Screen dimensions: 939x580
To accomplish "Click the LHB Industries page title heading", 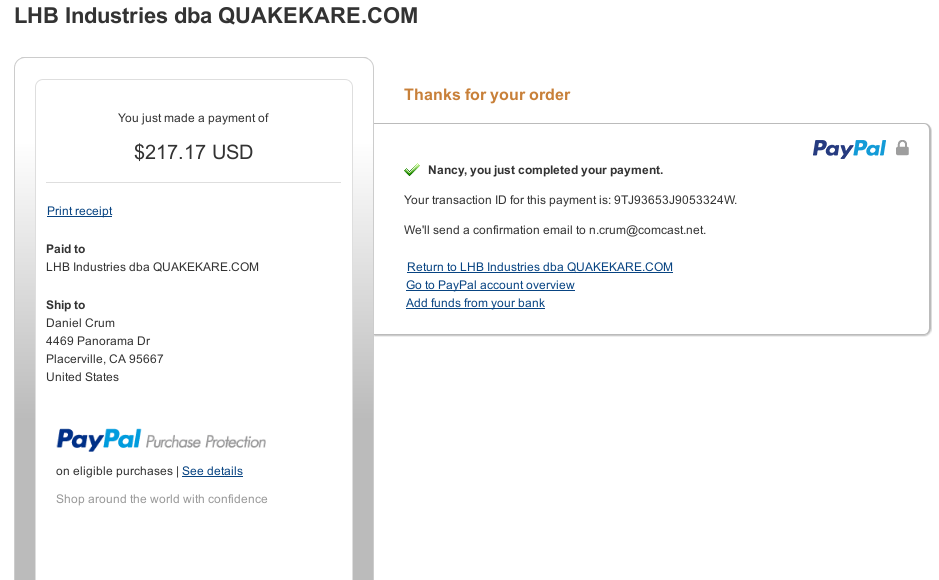I will 216,17.
